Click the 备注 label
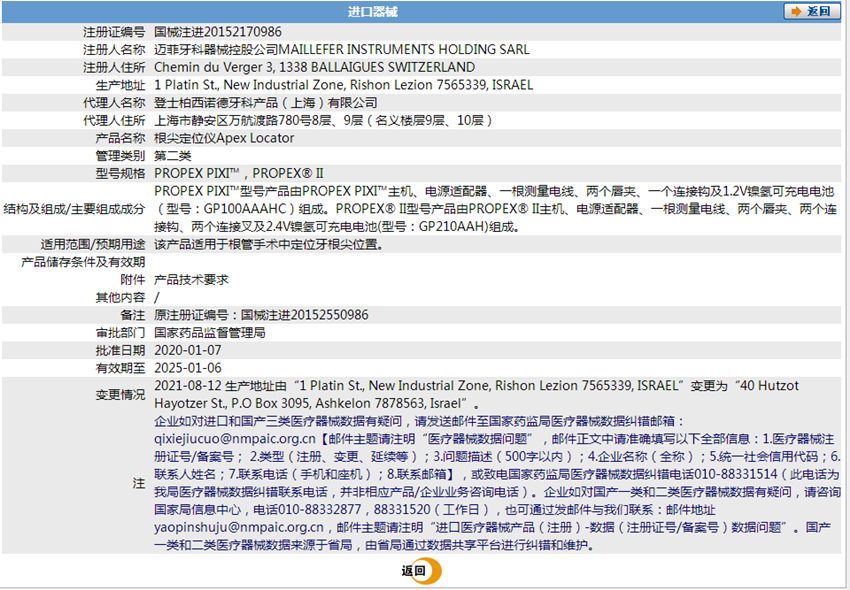The height and width of the screenshot is (590, 850). tap(133, 315)
